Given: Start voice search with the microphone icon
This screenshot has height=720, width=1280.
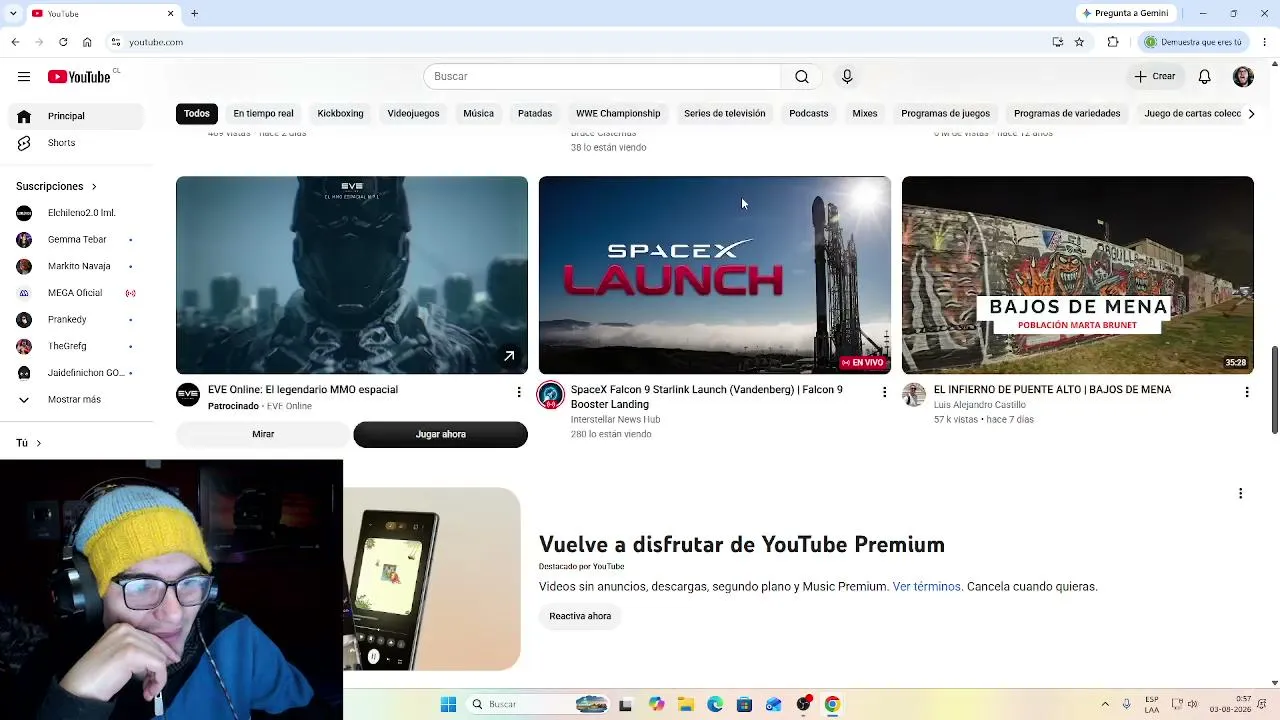Looking at the screenshot, I should [847, 76].
